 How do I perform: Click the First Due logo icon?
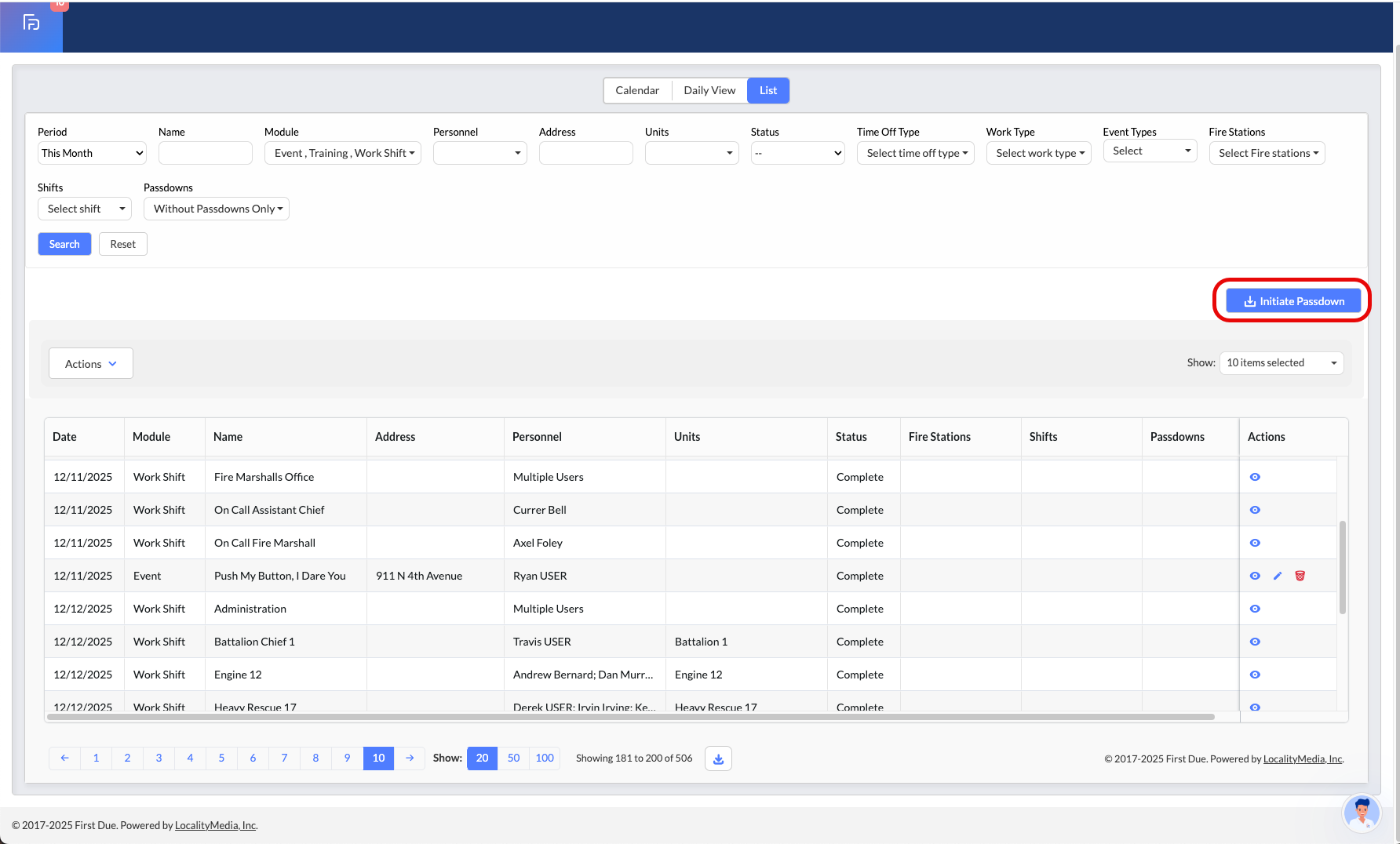click(x=31, y=23)
